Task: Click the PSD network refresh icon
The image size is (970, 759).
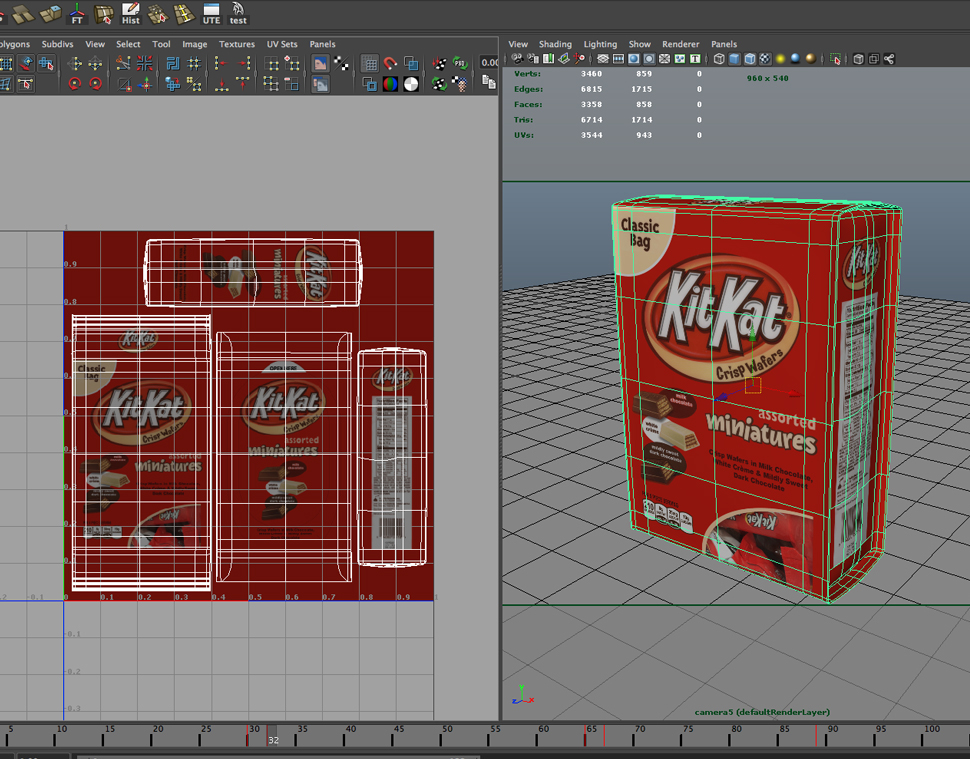Action: coord(460,63)
